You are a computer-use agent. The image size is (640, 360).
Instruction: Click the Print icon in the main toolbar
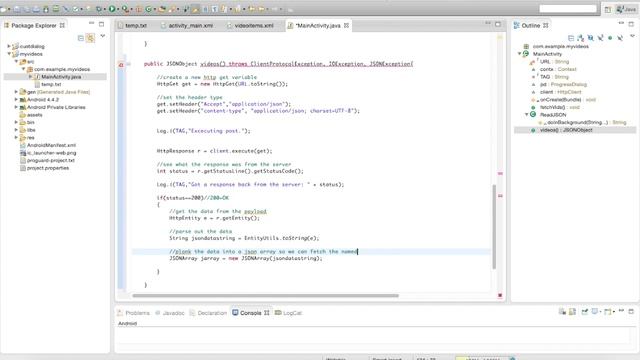tap(36, 9)
